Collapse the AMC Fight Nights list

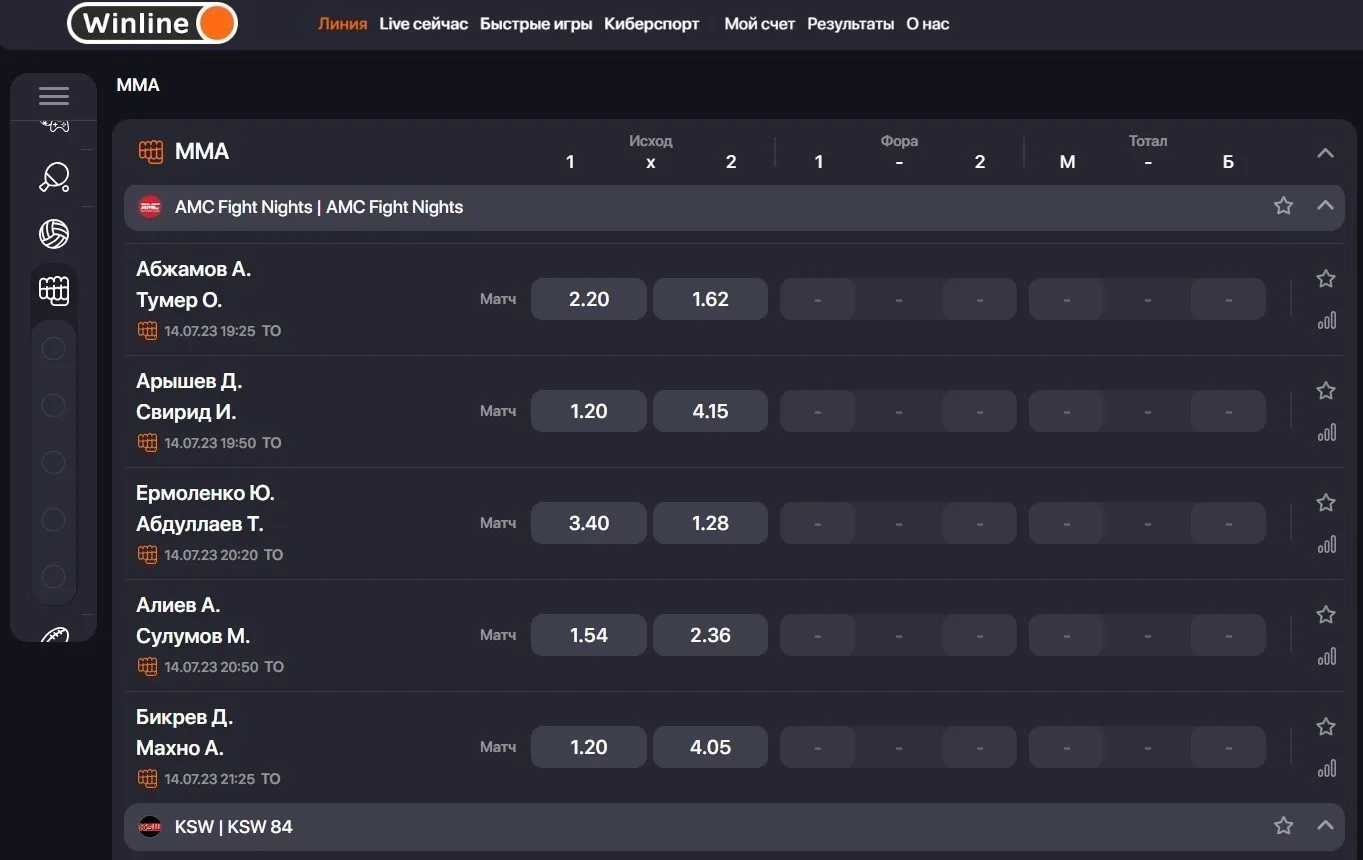(x=1325, y=206)
